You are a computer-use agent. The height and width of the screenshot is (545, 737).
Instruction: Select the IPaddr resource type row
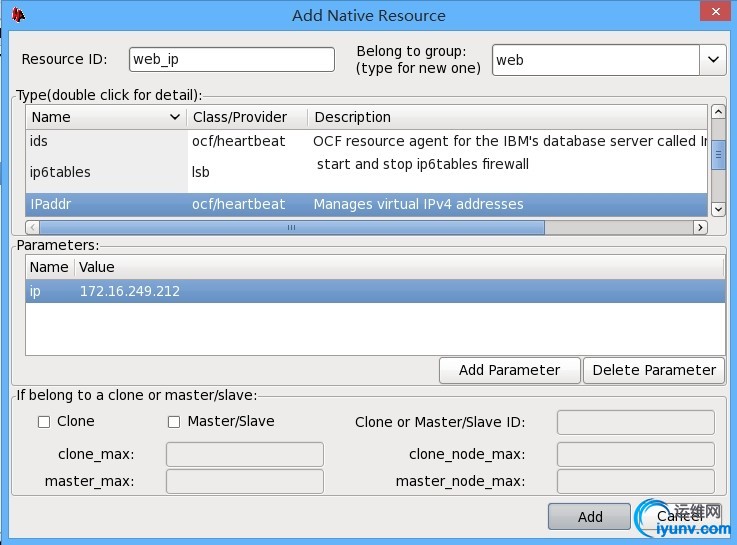(x=367, y=204)
